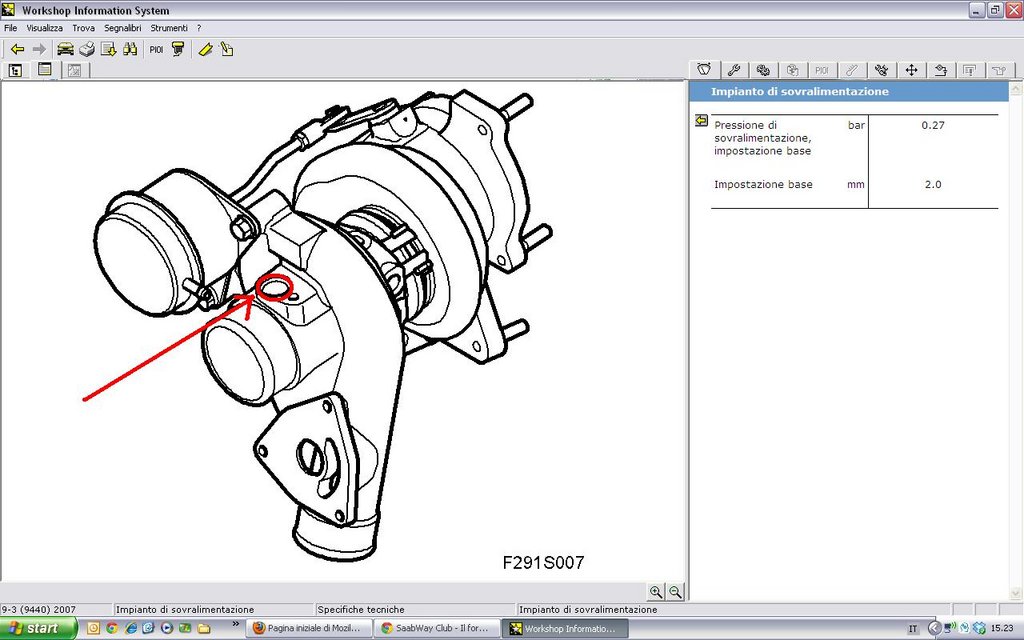This screenshot has width=1024, height=640.
Task: Click the yellow link arrow beside Pressione row
Action: click(701, 121)
